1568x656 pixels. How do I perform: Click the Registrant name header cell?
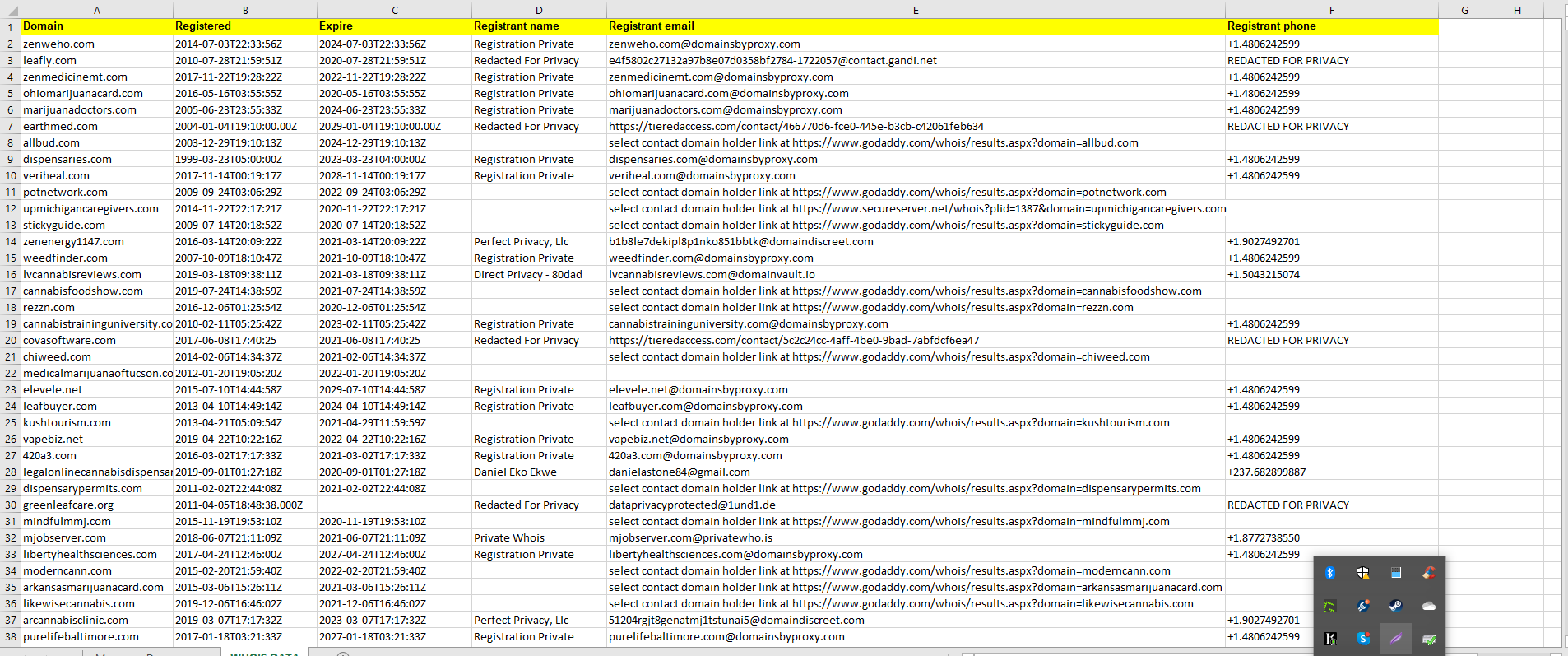pos(539,26)
